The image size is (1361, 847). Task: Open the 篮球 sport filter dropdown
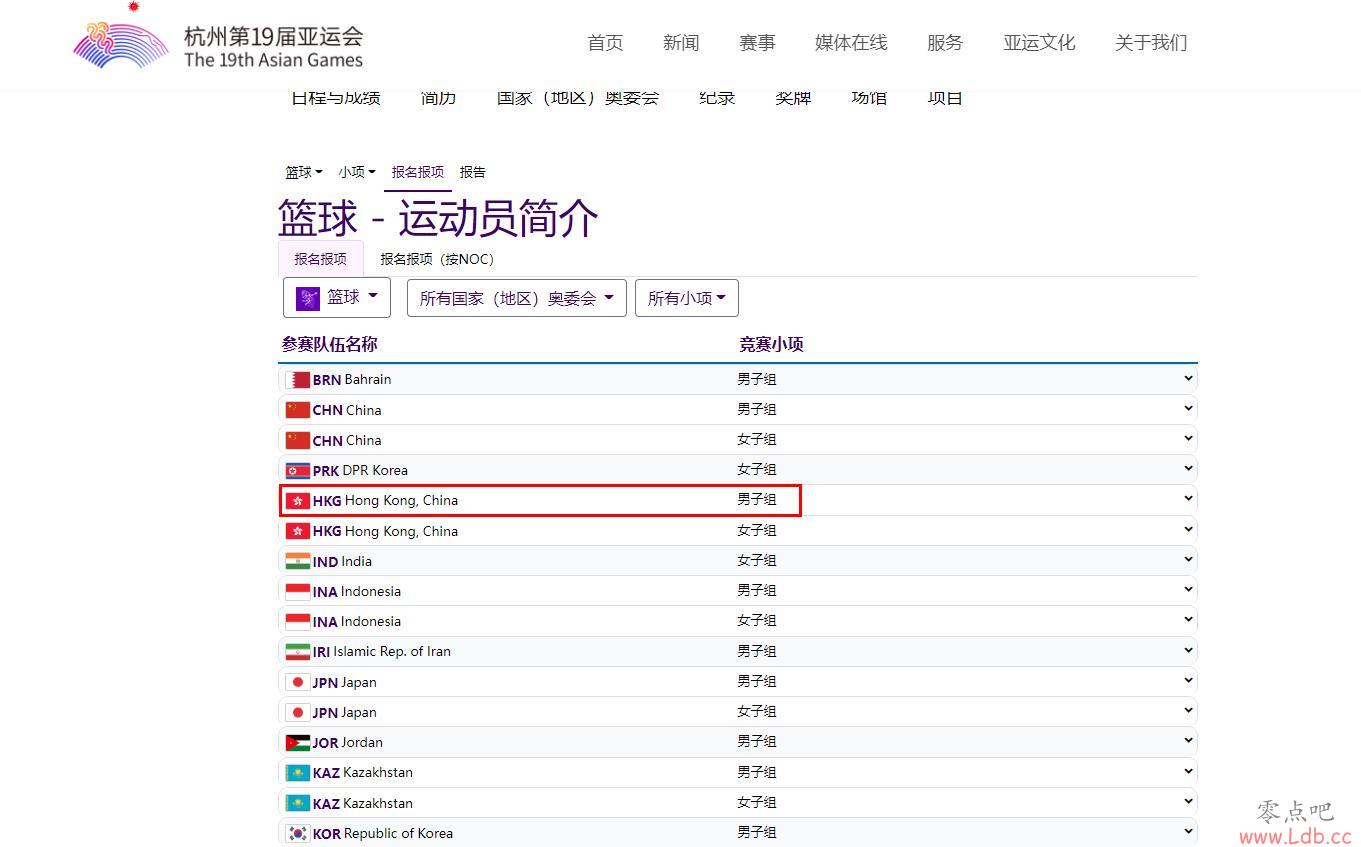coord(337,298)
